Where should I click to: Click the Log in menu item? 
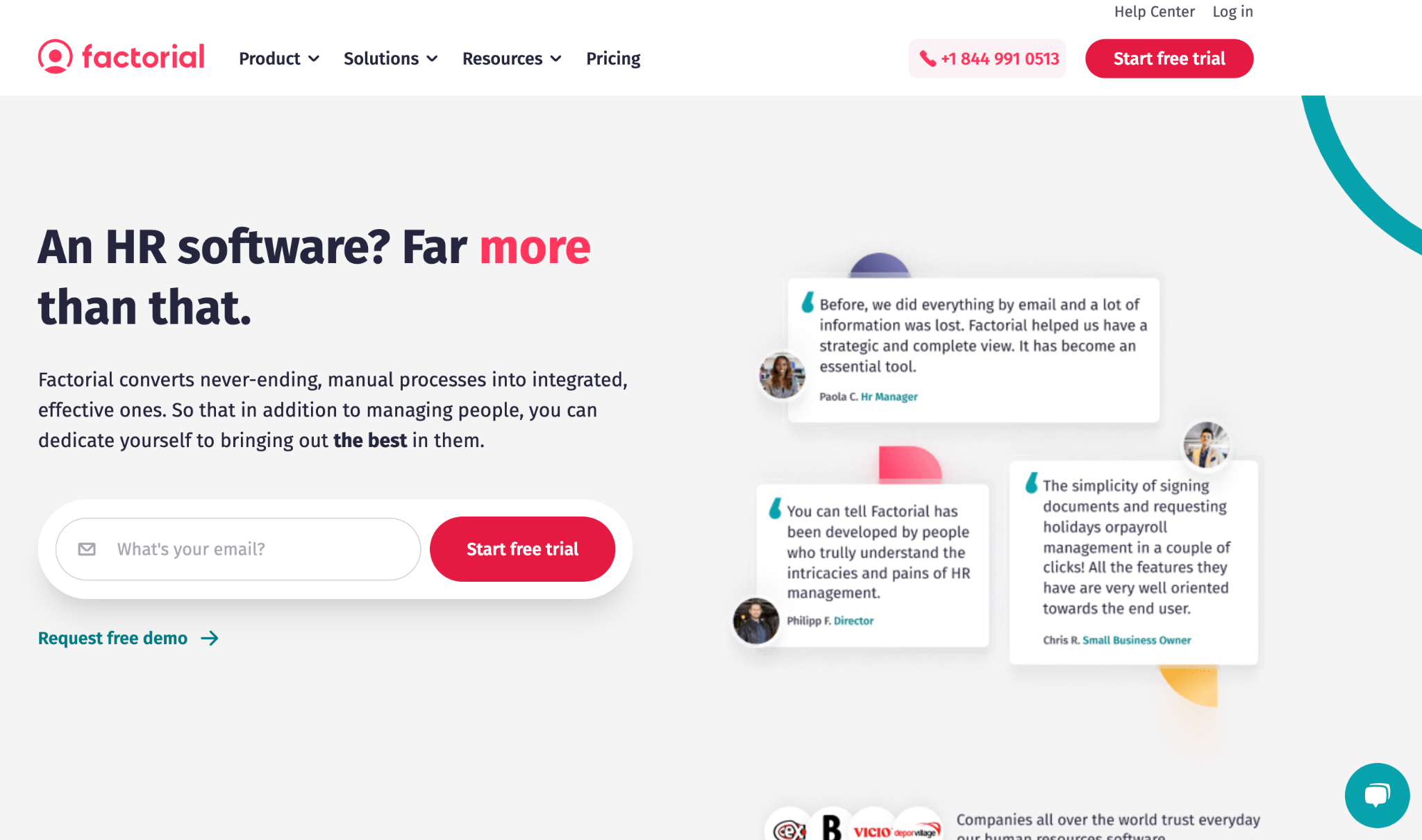(x=1231, y=11)
